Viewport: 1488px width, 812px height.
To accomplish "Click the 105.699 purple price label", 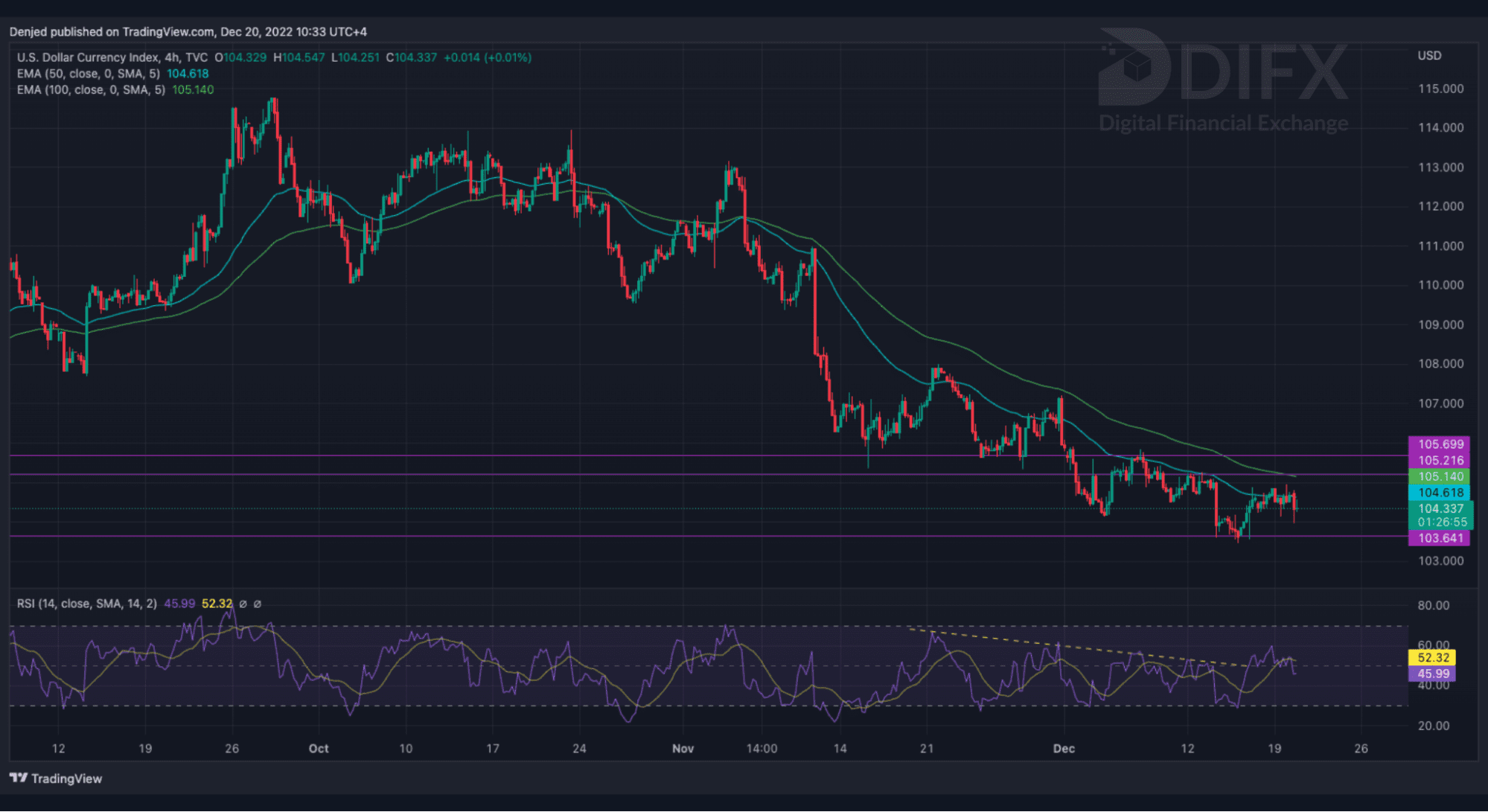I will coord(1439,444).
